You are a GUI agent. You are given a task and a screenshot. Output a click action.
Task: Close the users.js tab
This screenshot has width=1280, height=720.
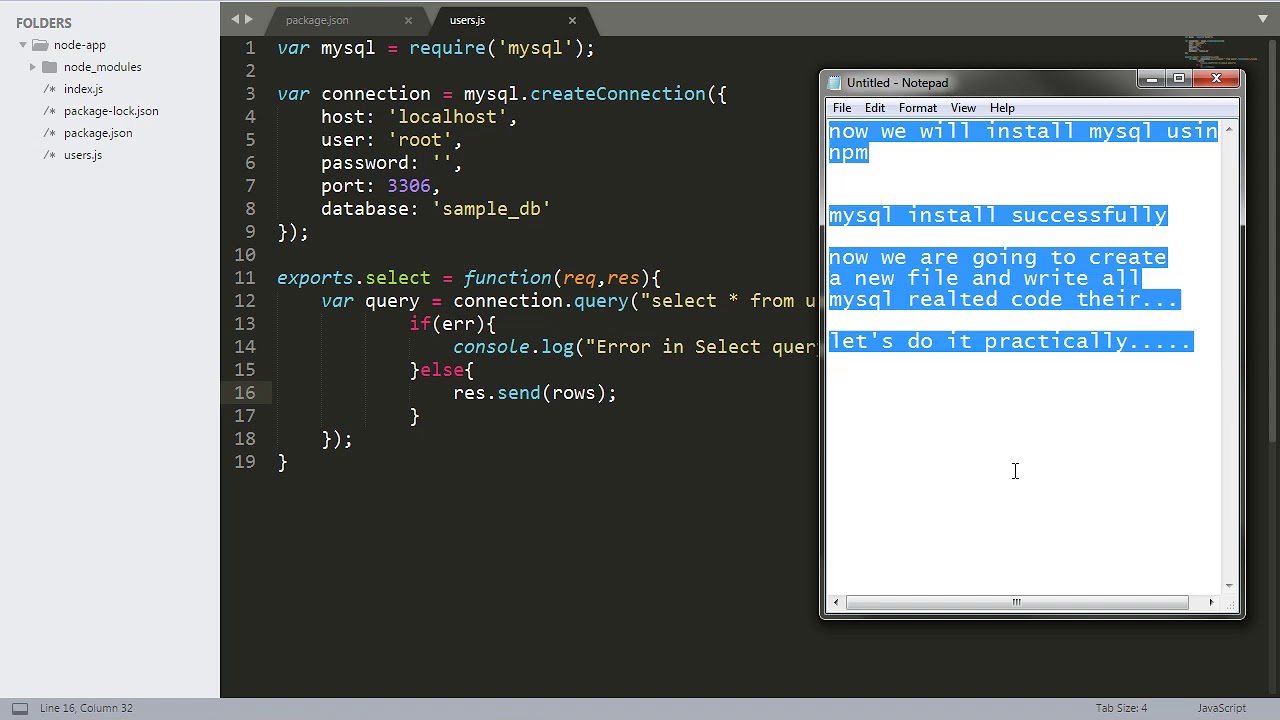pos(572,20)
